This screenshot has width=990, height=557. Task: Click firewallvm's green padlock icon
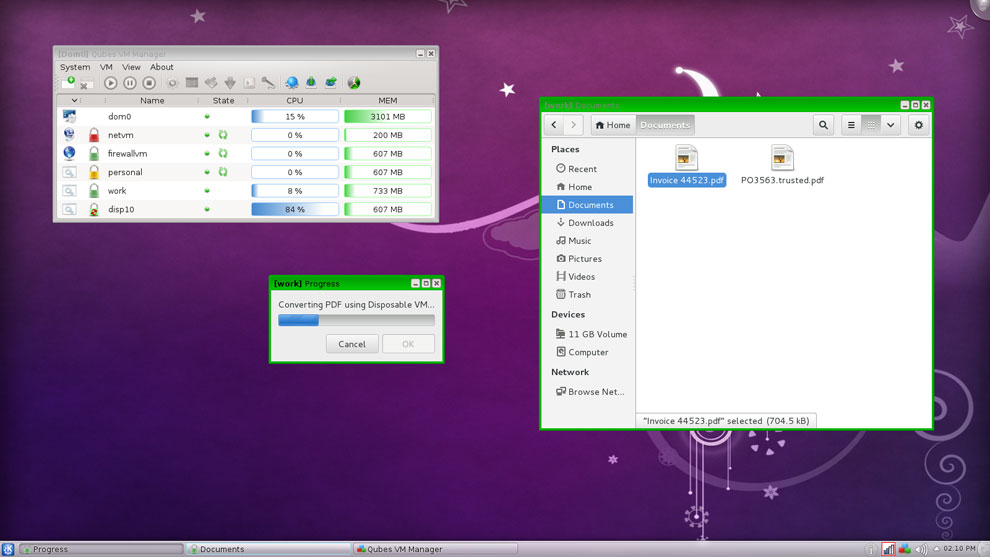(x=94, y=153)
